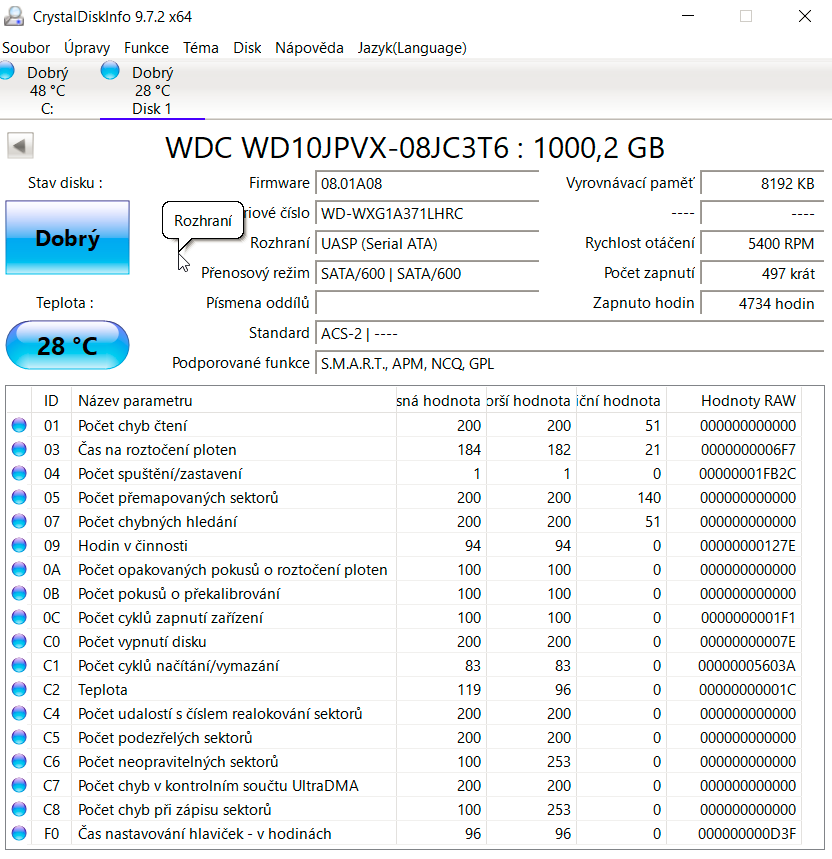This screenshot has height=859, width=832.
Task: Select row Počet neopravitelných sektorů
Action: [404, 761]
